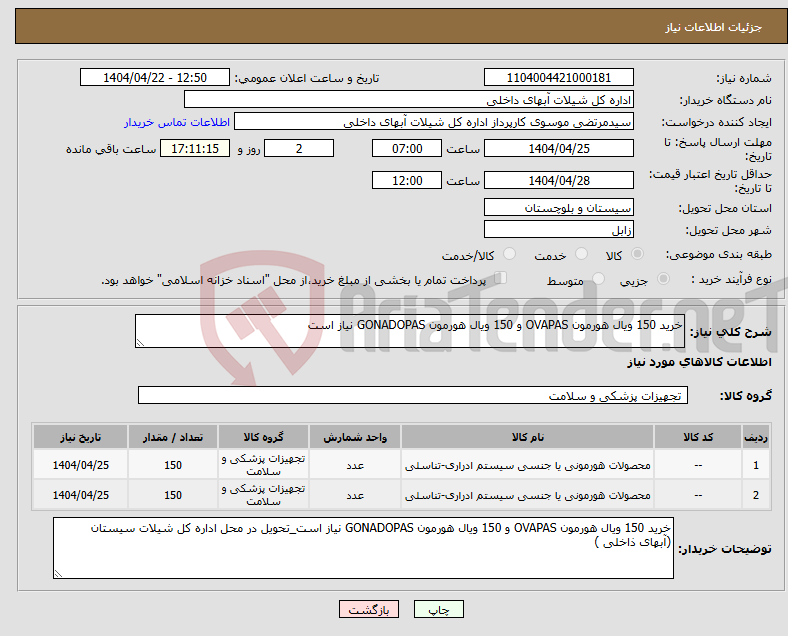Screen dimensions: 788x636
Task: Click the واحد شمارش column header
Action: 355,437
